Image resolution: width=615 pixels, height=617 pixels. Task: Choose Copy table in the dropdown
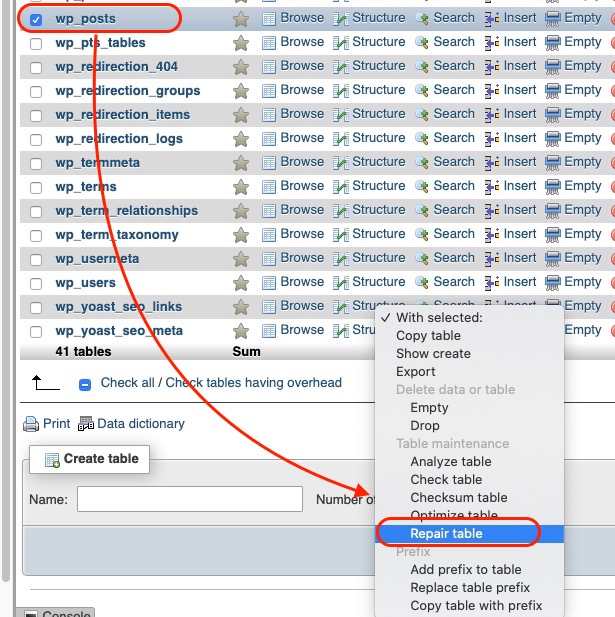pos(469,336)
